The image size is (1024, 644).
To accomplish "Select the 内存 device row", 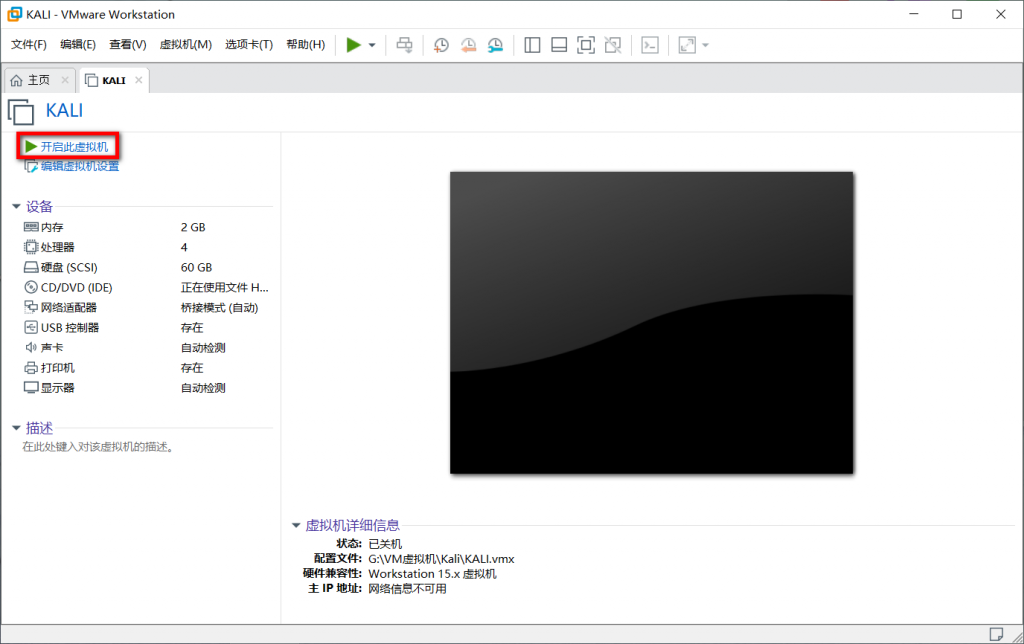I will pyautogui.click(x=147, y=227).
